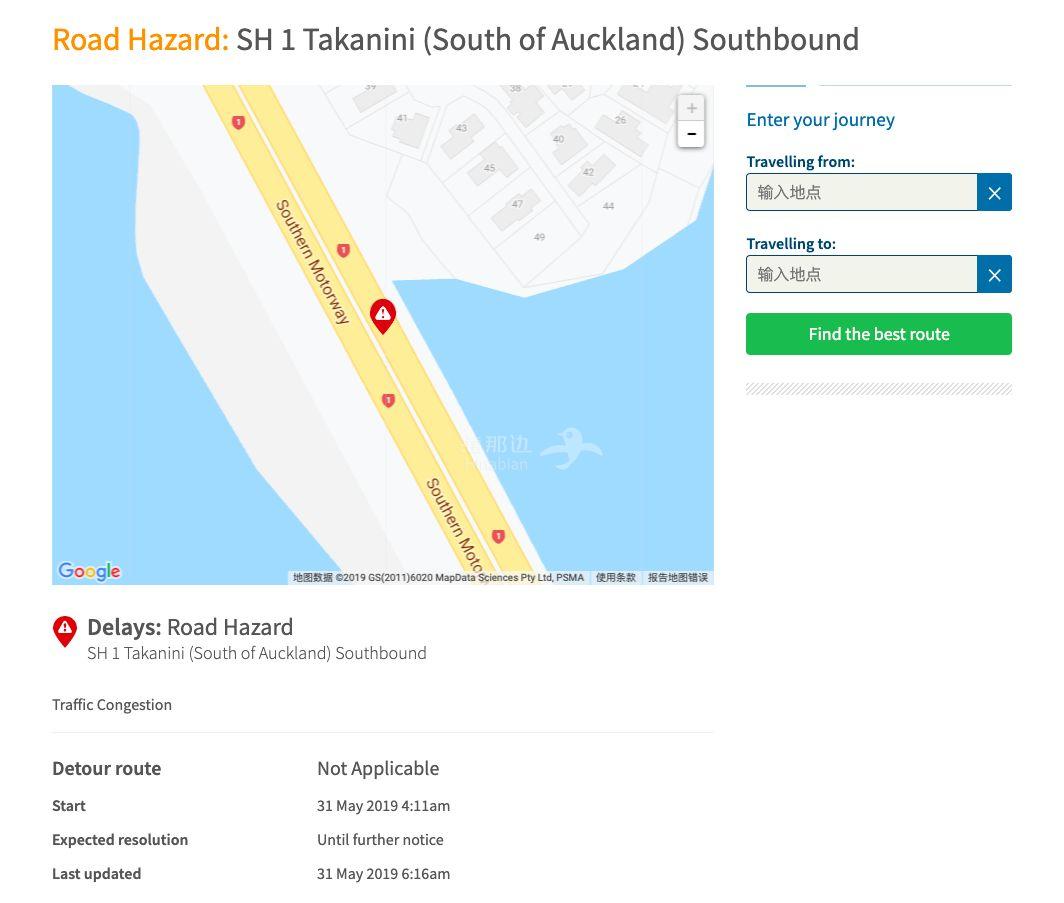Zoom in on the map

pos(691,108)
